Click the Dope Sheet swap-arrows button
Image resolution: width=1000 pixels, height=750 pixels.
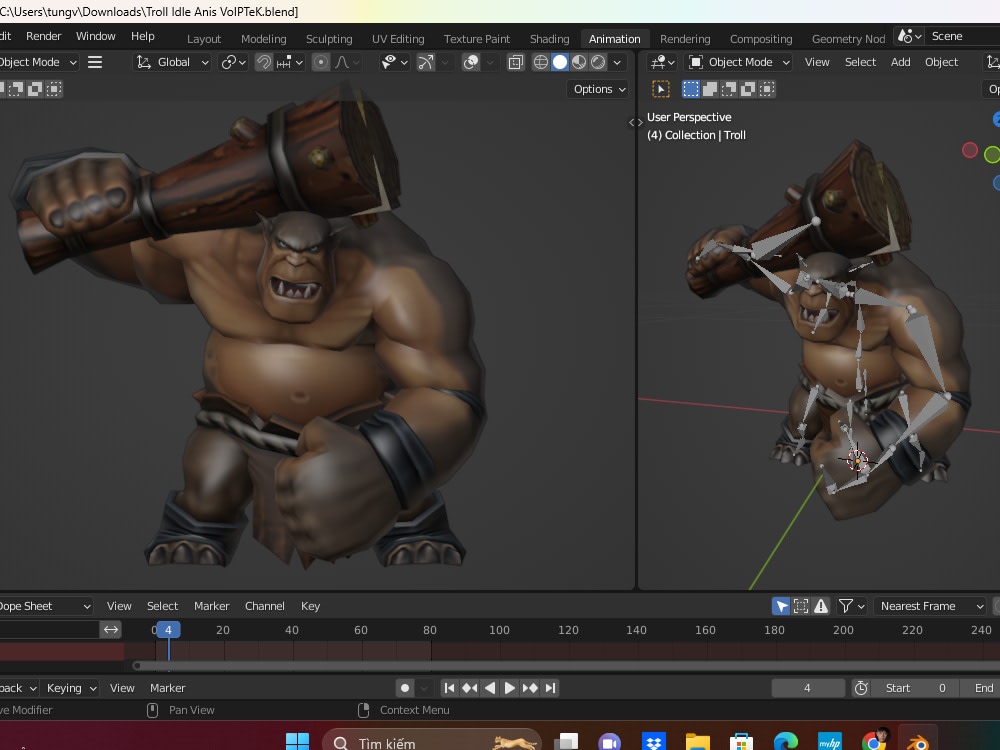[111, 630]
